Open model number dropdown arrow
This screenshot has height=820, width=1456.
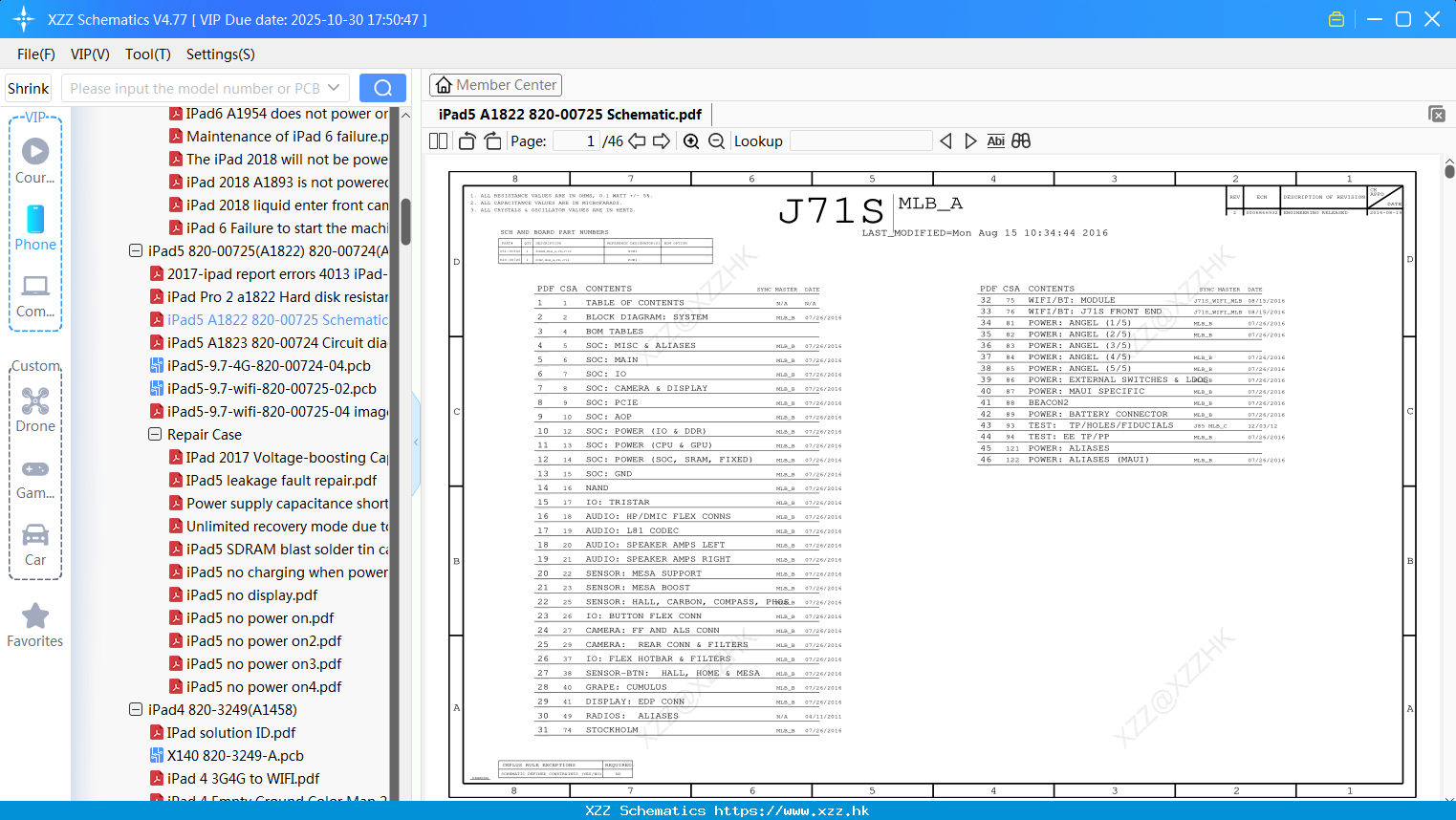[334, 88]
